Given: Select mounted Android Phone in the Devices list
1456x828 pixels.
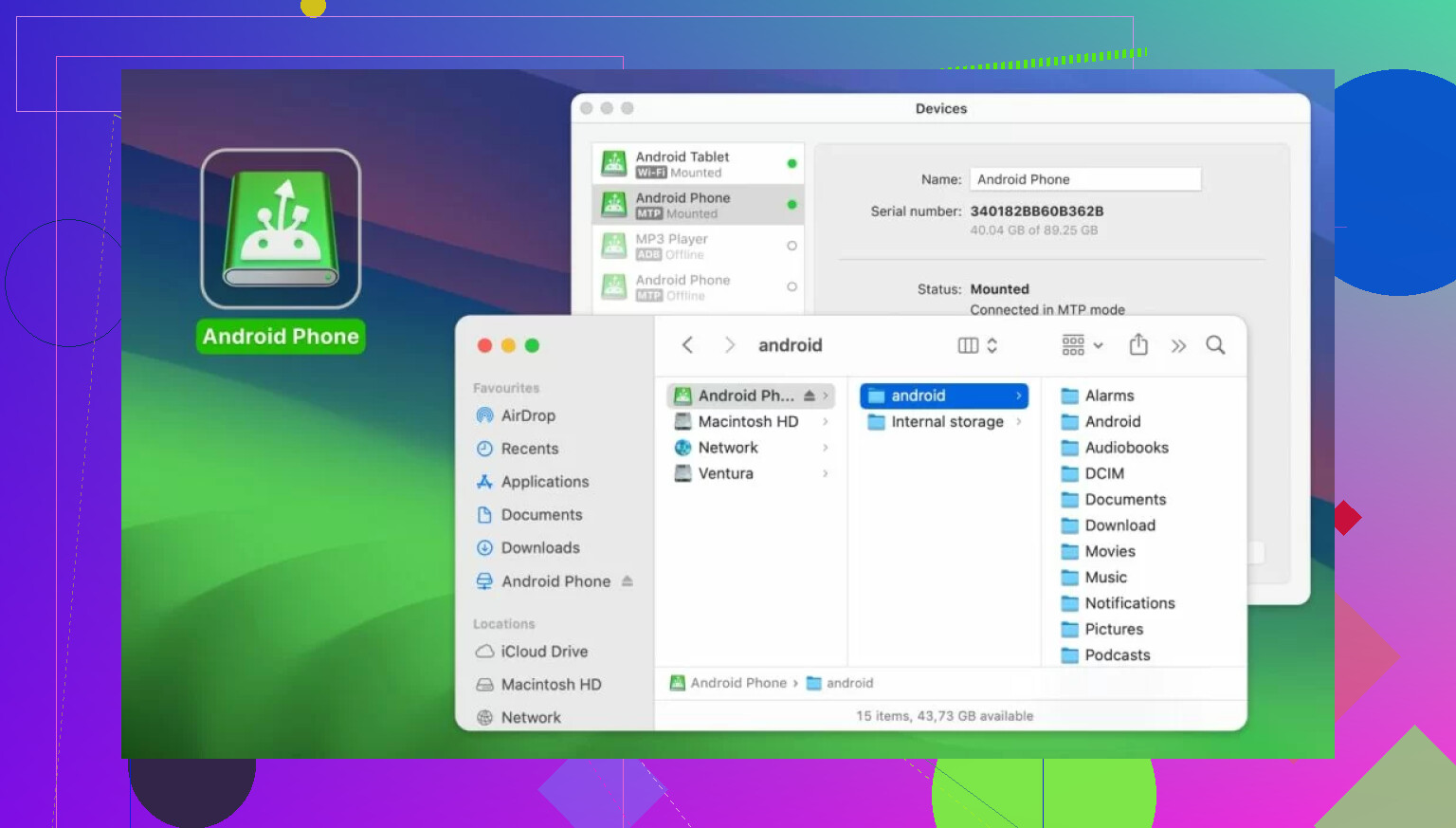Looking at the screenshot, I should click(x=698, y=205).
